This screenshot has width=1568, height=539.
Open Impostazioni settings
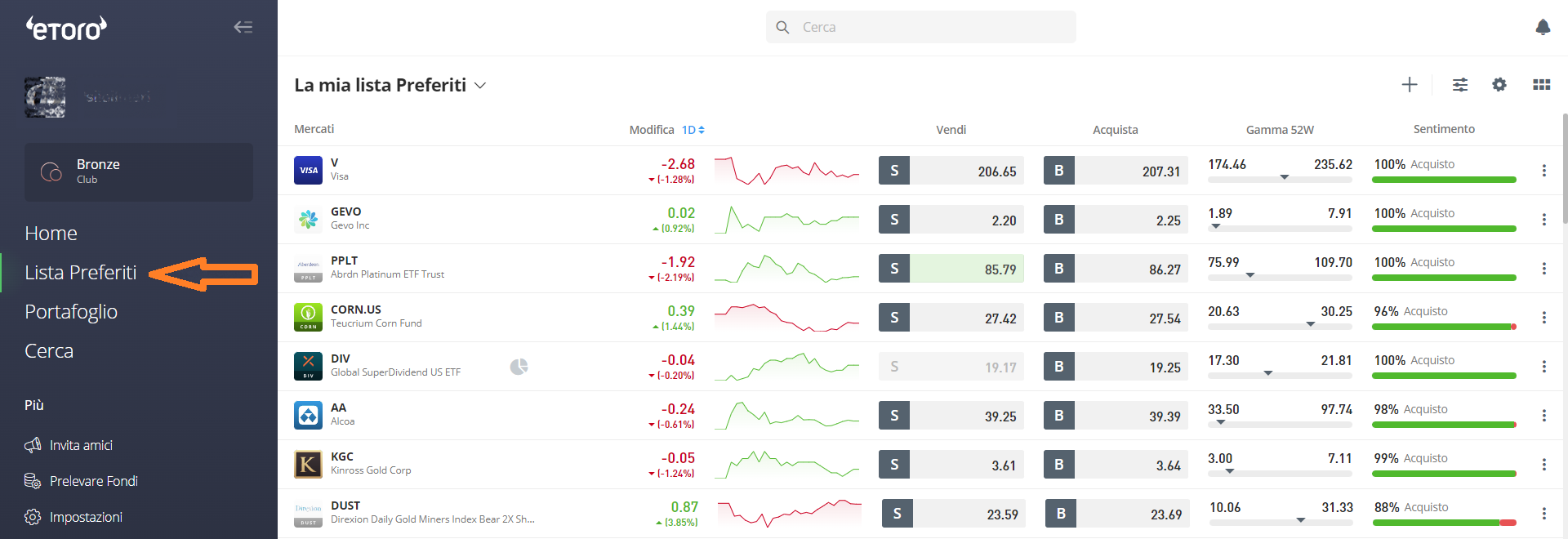[73, 517]
